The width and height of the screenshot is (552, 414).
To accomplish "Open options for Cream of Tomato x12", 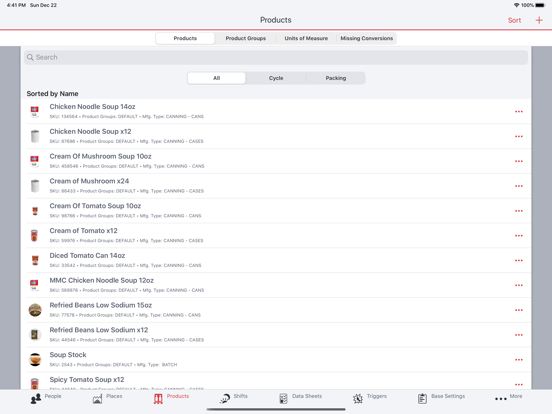I will pos(519,236).
